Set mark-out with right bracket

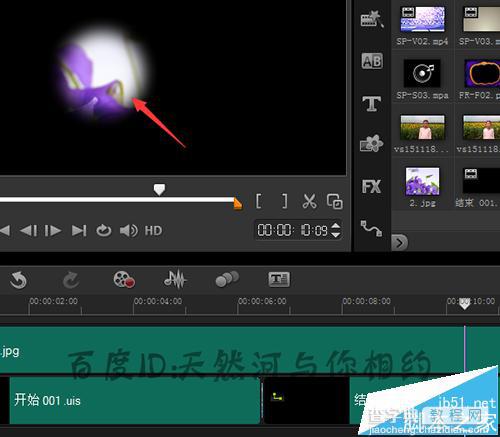tap(284, 201)
